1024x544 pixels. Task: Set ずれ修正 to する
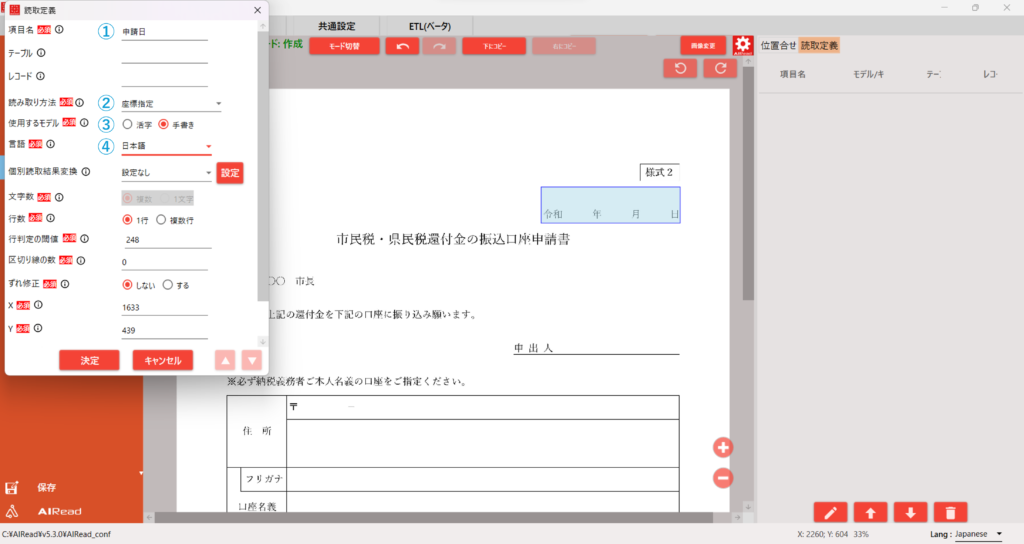tap(167, 285)
